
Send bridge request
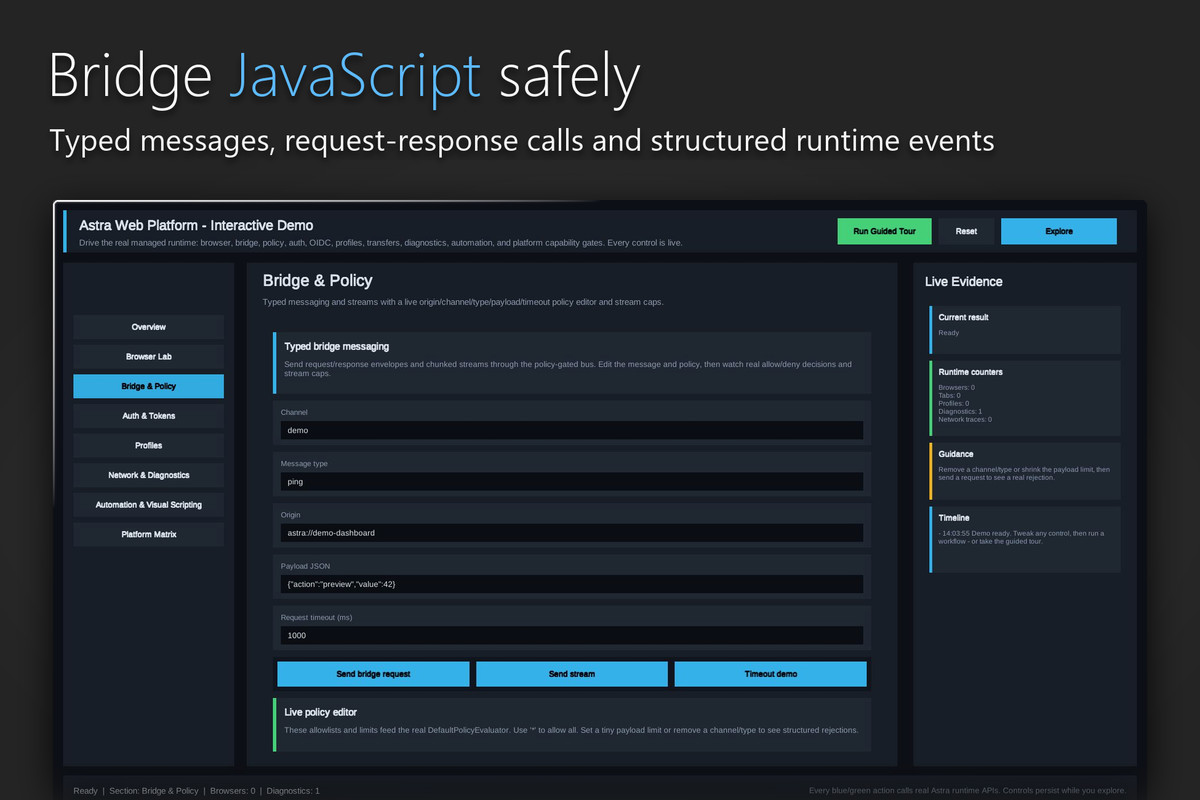(373, 674)
